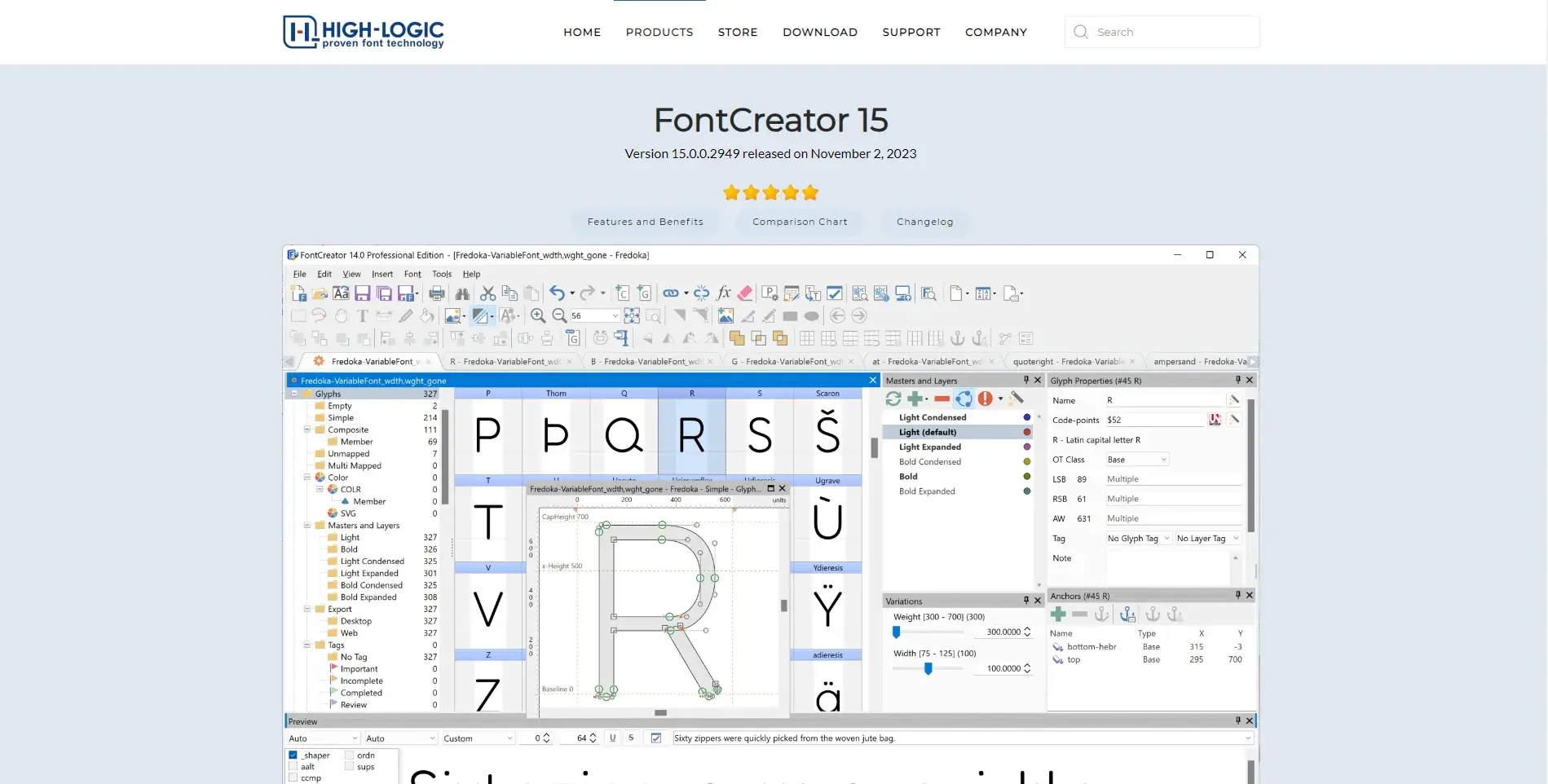The height and width of the screenshot is (784, 1548).
Task: Select the Q glyph cell
Action: pos(624,432)
